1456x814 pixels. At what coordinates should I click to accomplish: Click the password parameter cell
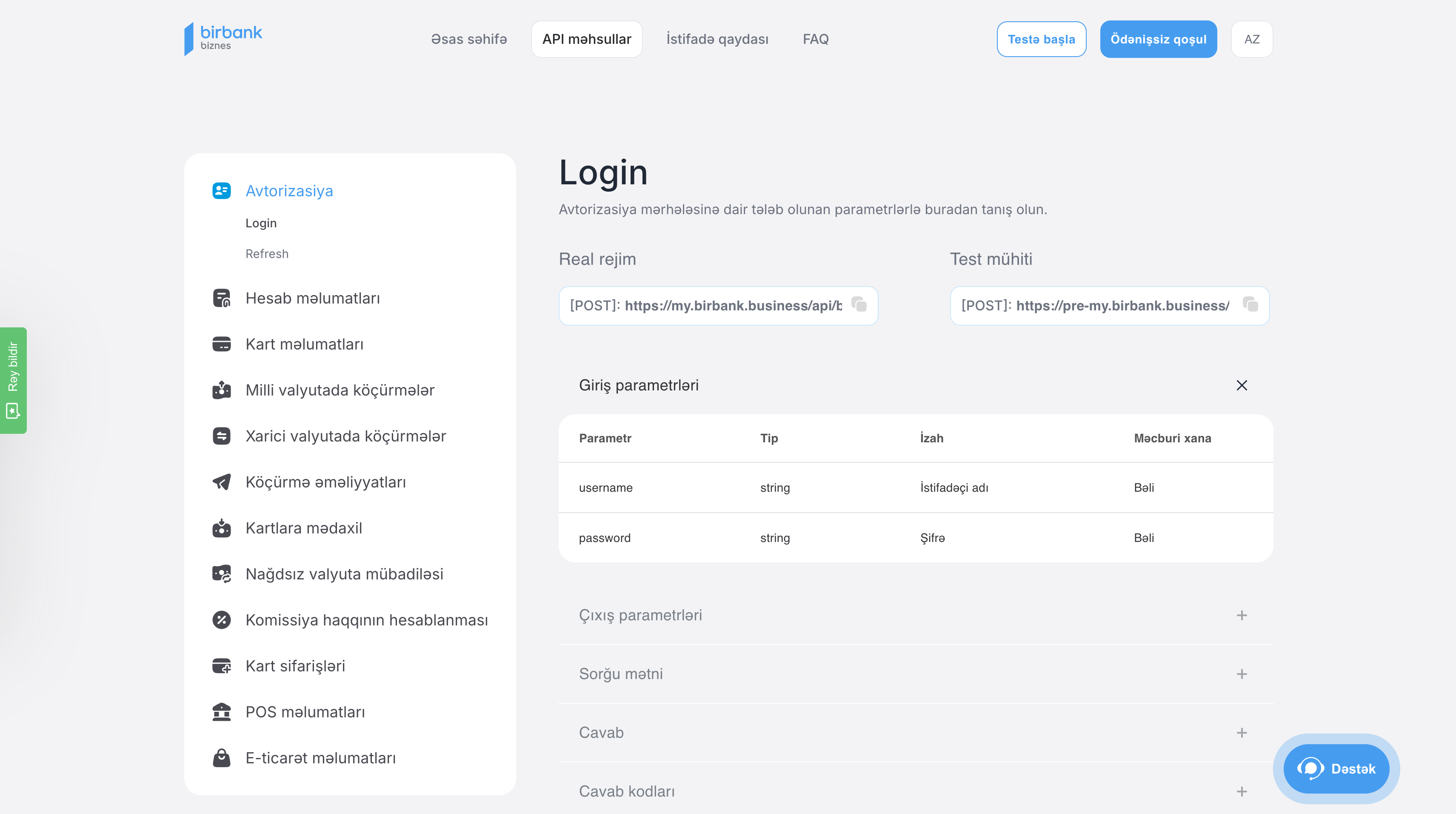click(604, 538)
